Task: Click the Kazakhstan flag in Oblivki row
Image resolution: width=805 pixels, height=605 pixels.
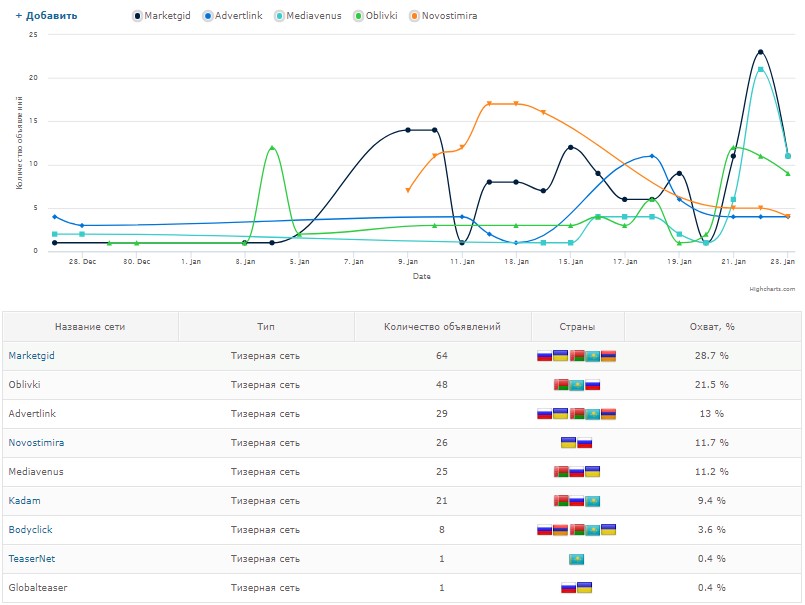Action: point(577,385)
